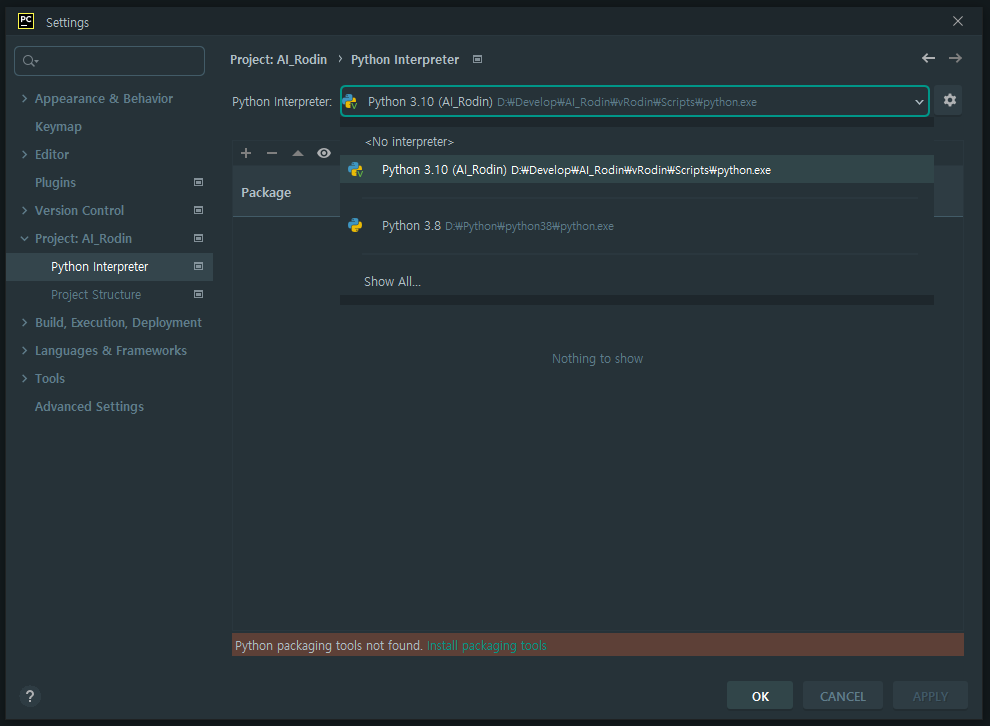990x726 pixels.
Task: Expand the Editor section
Action: click(25, 155)
